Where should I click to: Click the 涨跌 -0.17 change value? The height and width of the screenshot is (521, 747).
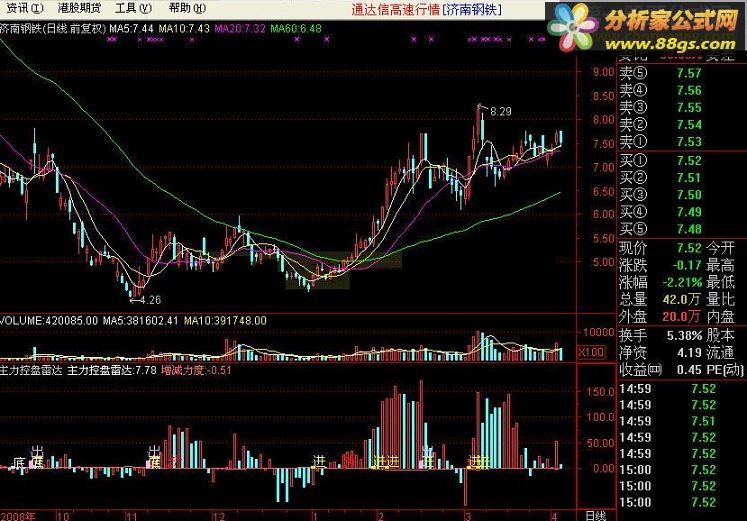687,266
